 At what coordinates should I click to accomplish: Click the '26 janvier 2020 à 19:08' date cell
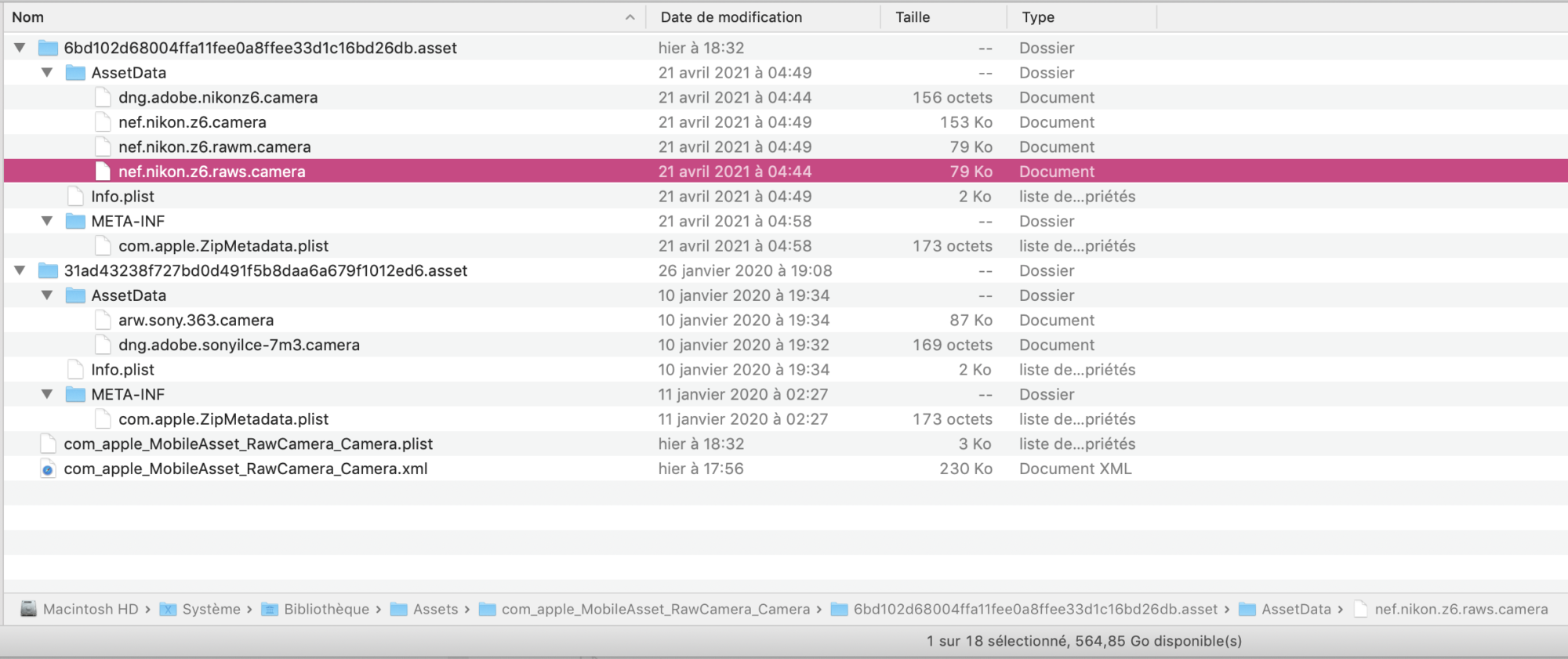click(x=745, y=270)
